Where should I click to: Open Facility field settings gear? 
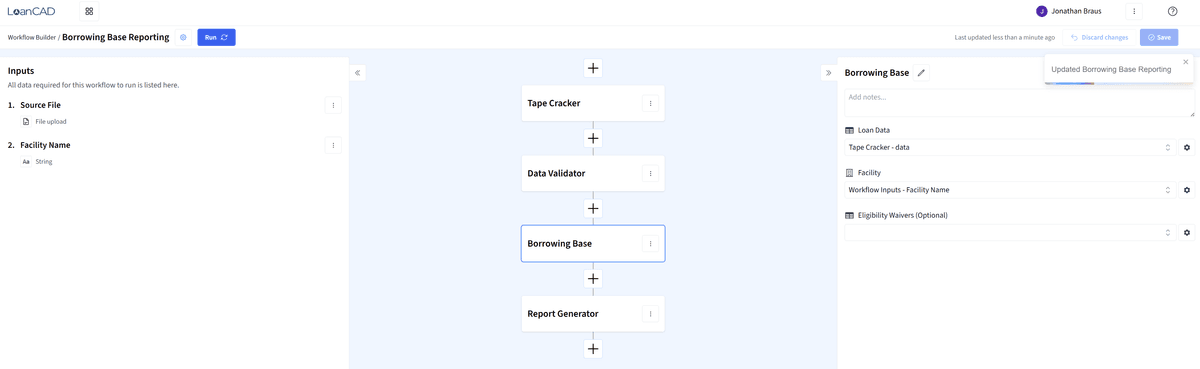click(1187, 190)
